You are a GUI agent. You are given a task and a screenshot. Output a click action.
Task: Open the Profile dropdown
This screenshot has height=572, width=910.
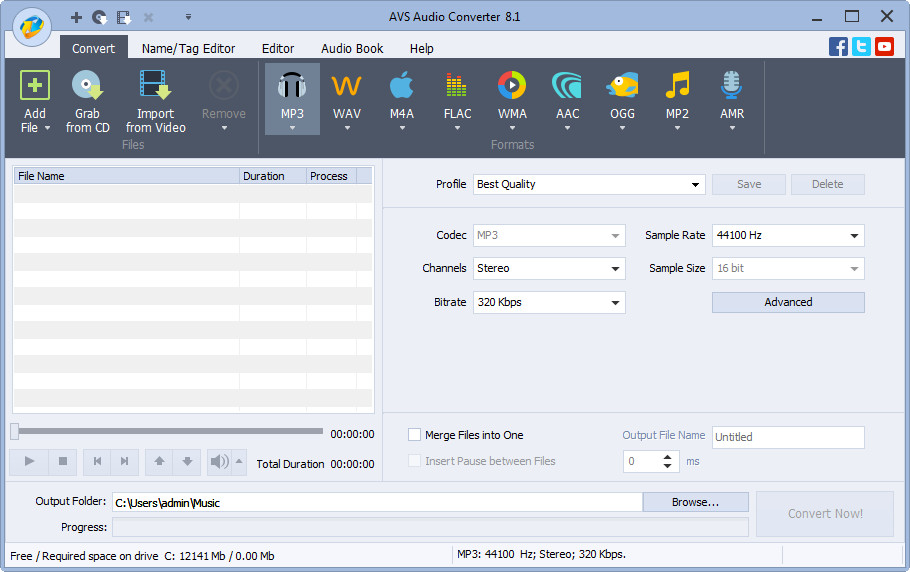(695, 184)
